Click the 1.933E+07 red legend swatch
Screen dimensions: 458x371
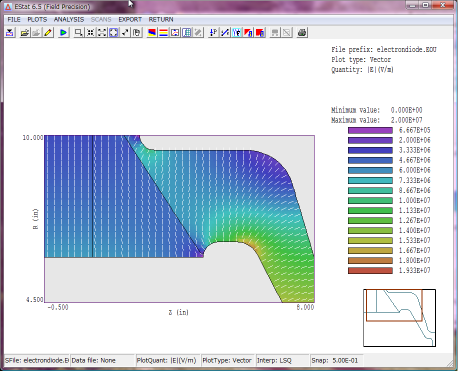point(370,271)
